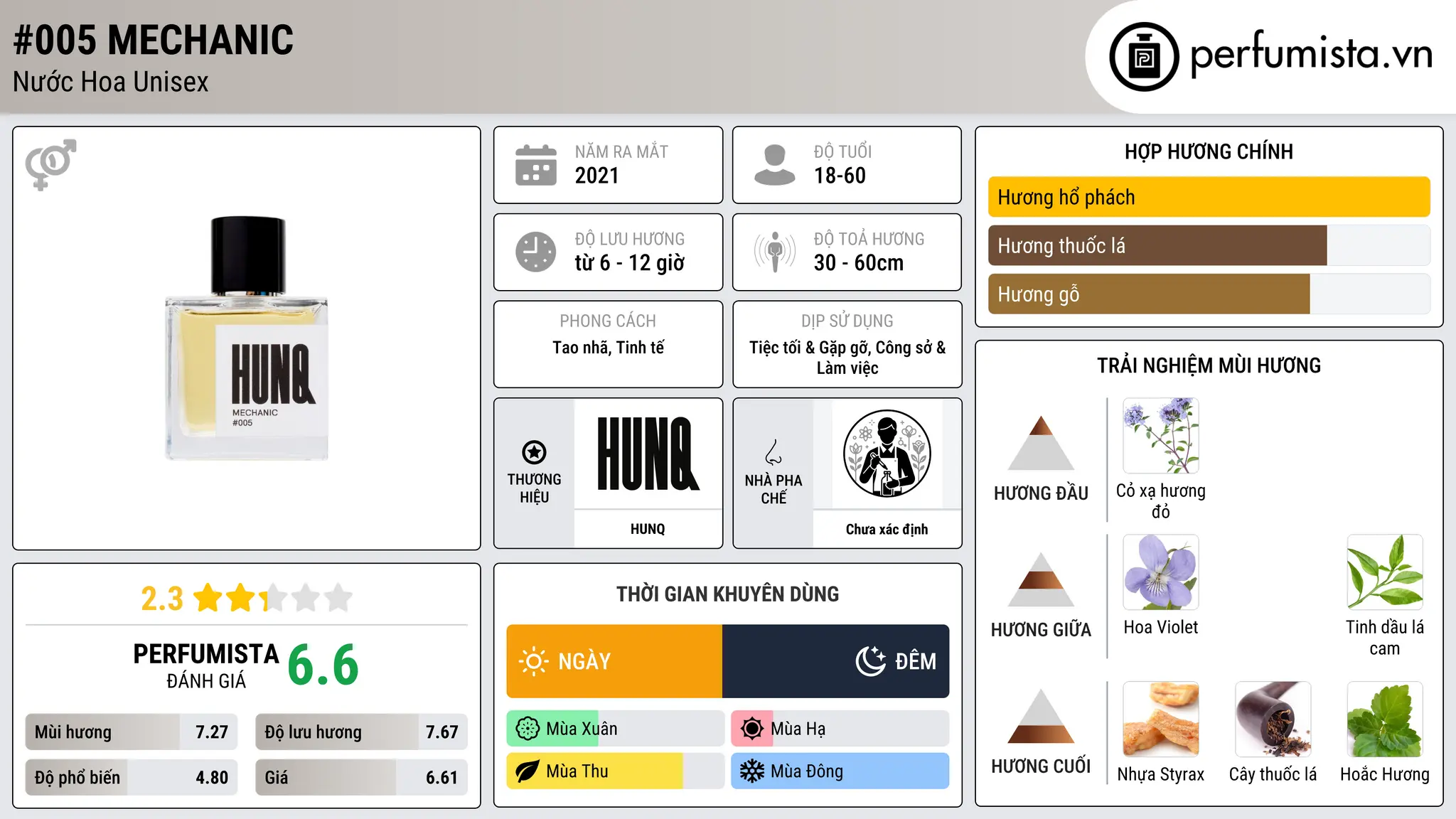Click the person icon next to age range
The width and height of the screenshot is (1456, 819).
pos(775,165)
